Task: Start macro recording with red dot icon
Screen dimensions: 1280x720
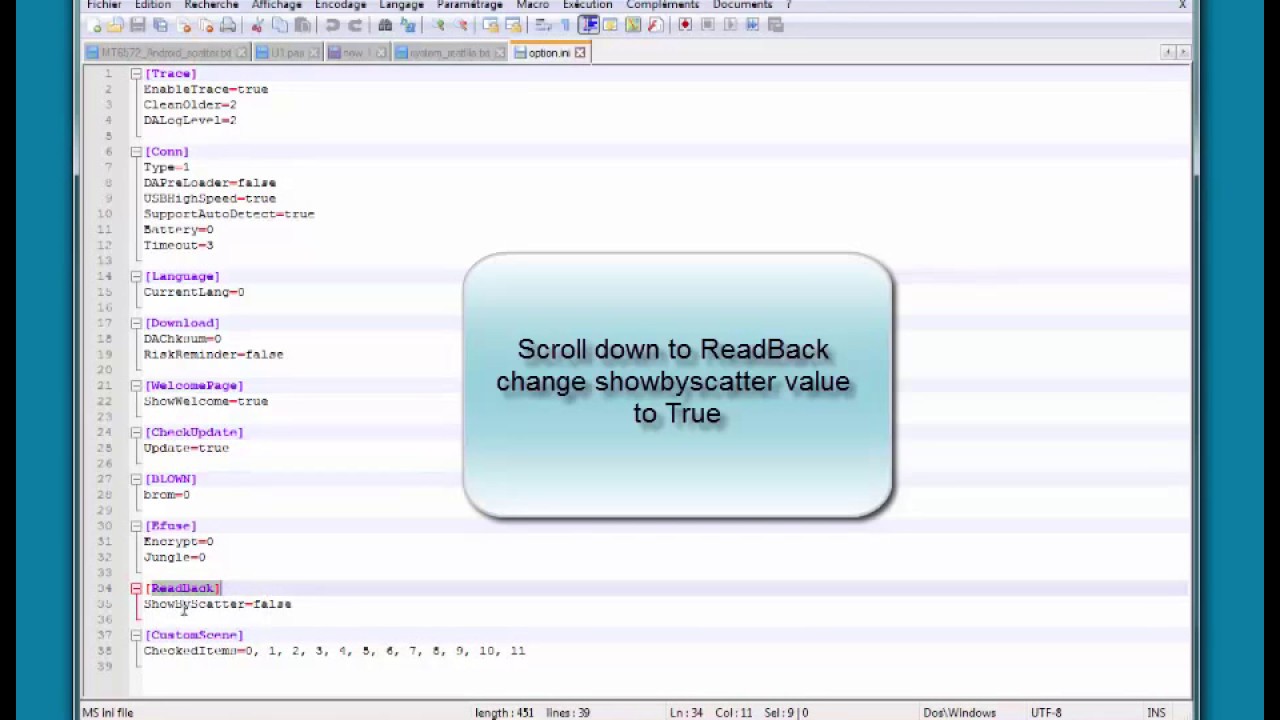Action: pos(685,25)
